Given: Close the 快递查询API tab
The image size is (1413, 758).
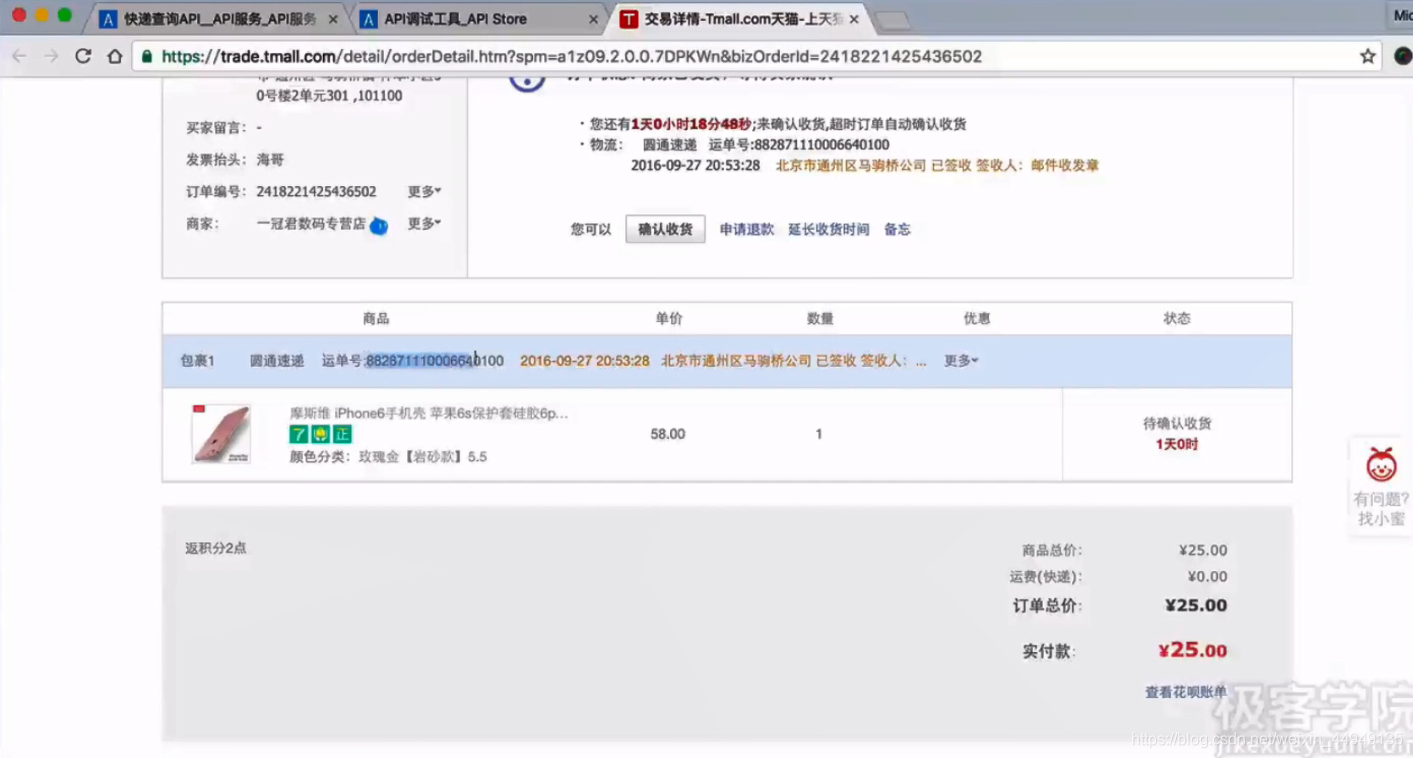Looking at the screenshot, I should pyautogui.click(x=333, y=19).
